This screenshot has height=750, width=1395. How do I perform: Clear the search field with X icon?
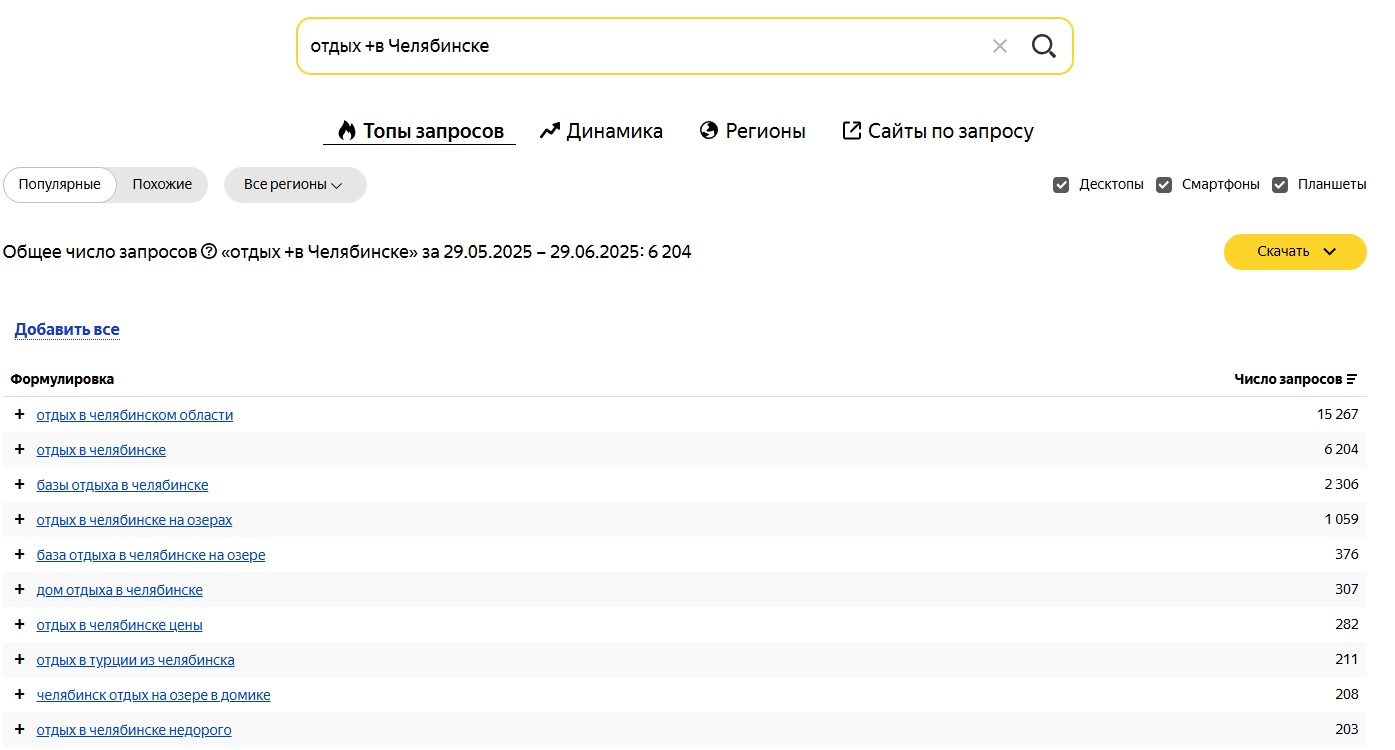(x=999, y=46)
